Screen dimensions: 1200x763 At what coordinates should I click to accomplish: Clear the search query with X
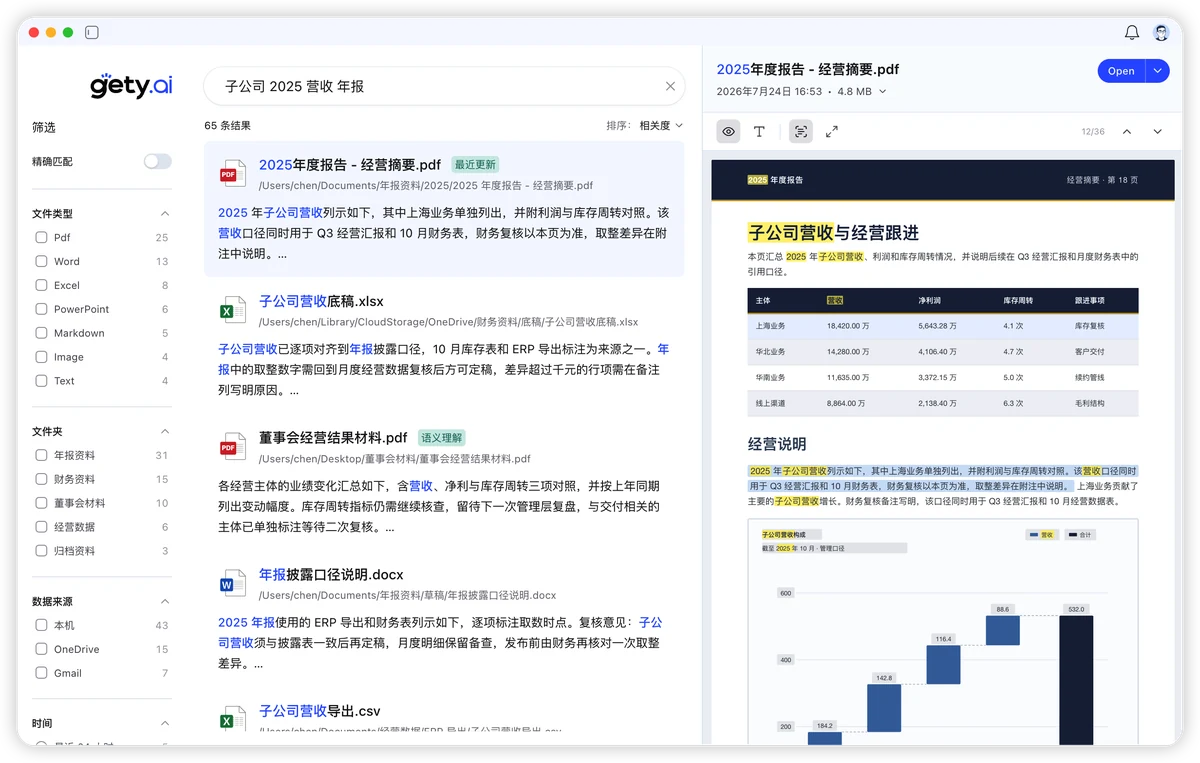coord(670,86)
